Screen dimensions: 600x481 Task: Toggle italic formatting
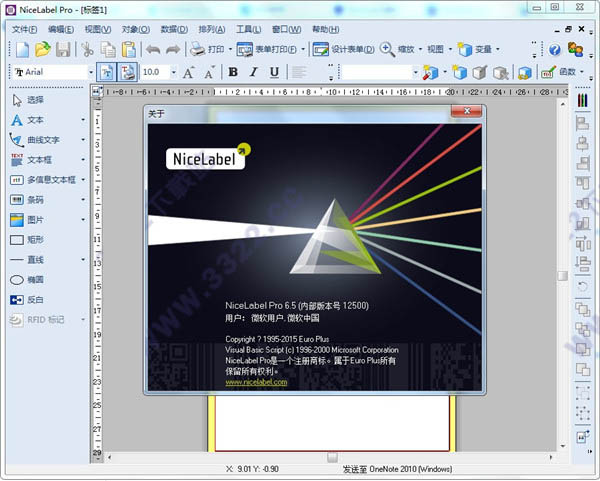point(253,72)
